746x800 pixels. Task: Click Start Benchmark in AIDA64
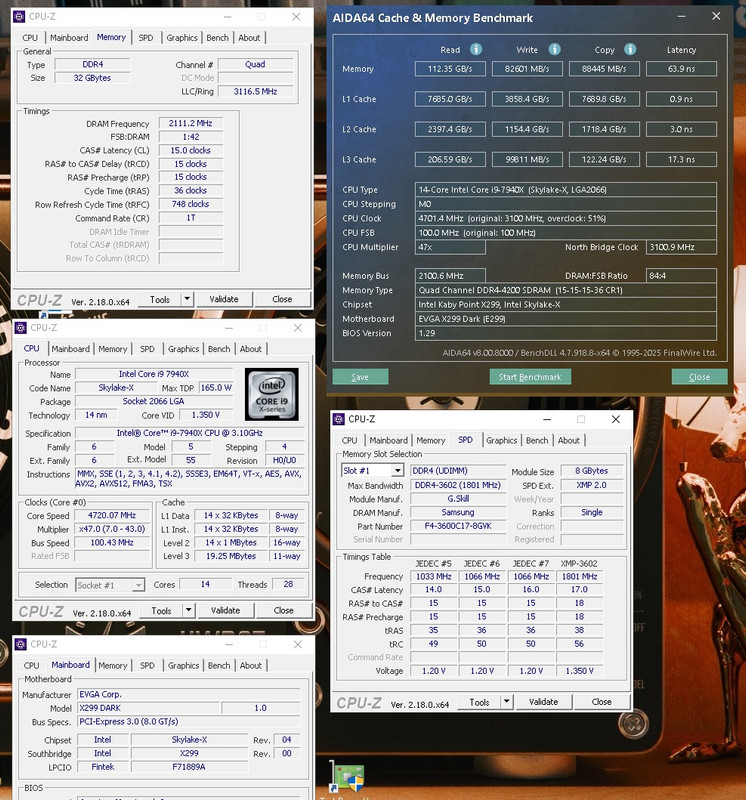pyautogui.click(x=530, y=377)
